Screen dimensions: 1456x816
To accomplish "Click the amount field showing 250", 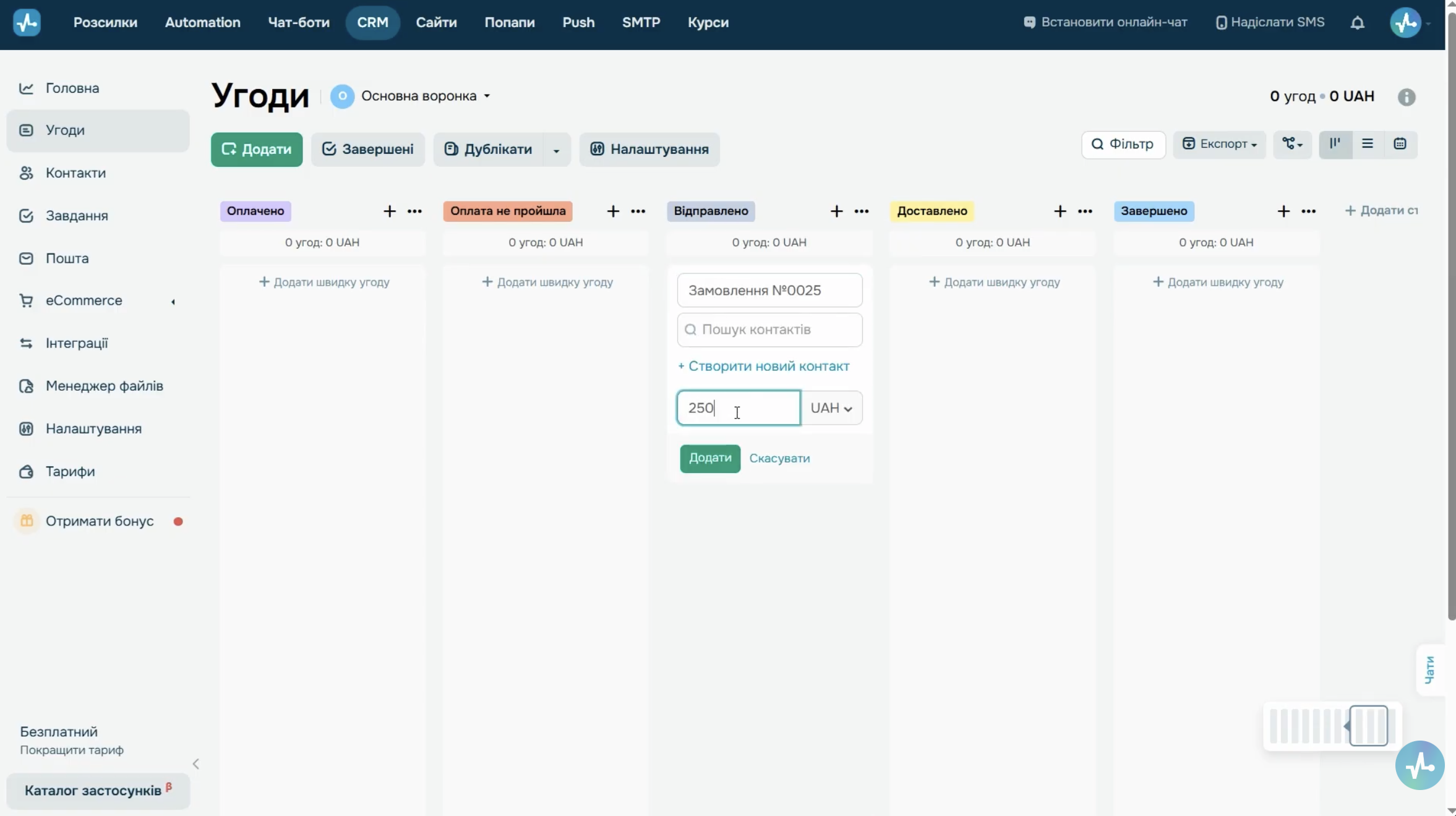I will point(739,408).
